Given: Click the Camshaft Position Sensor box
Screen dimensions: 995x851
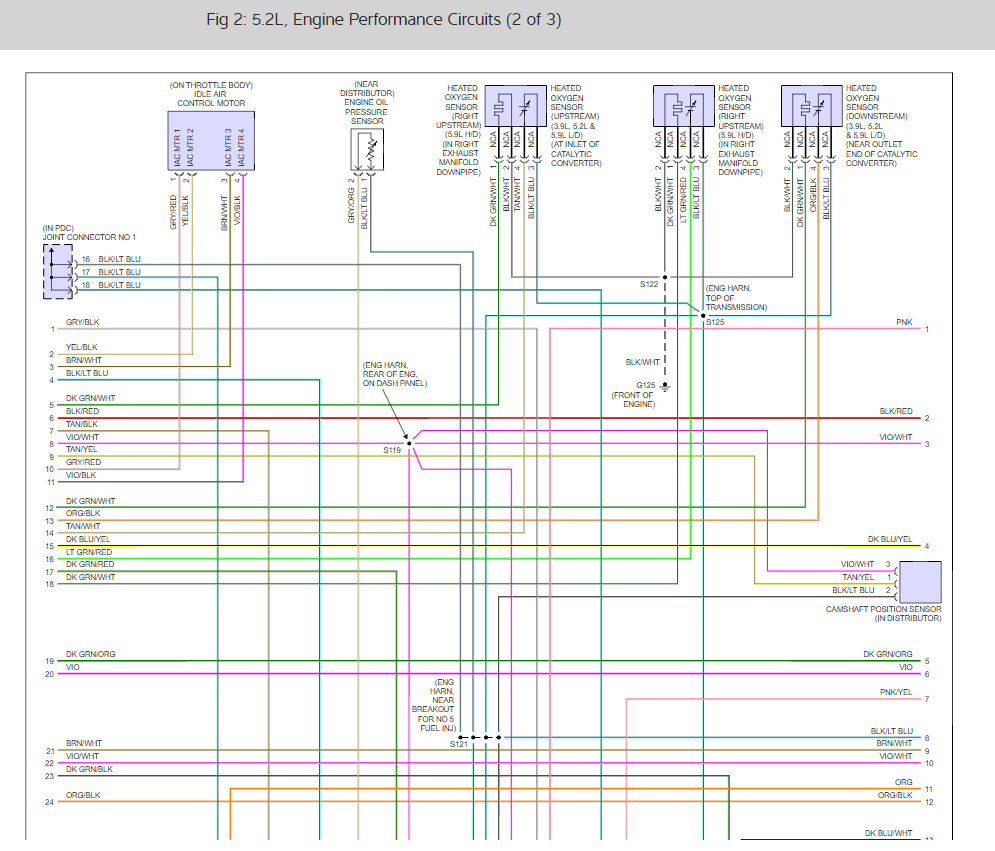Looking at the screenshot, I should pos(919,582).
